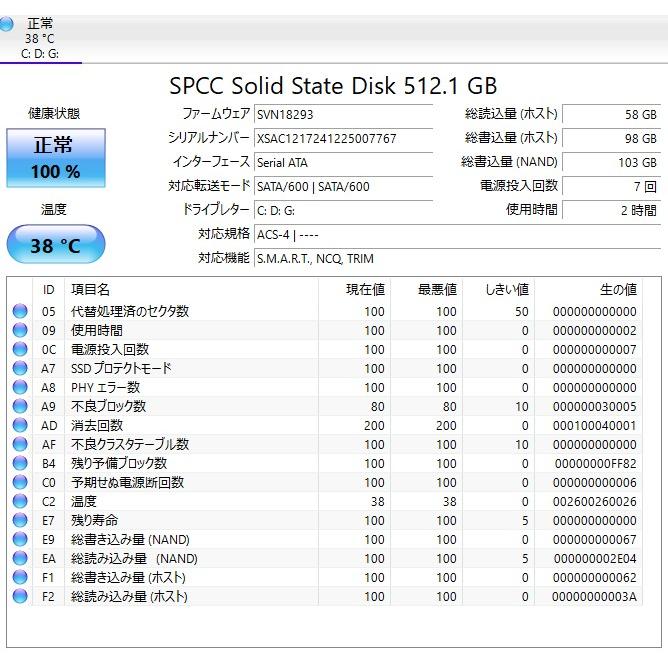Click attribute name 残り寿命
Image resolution: width=668 pixels, height=668 pixels.
[95, 520]
